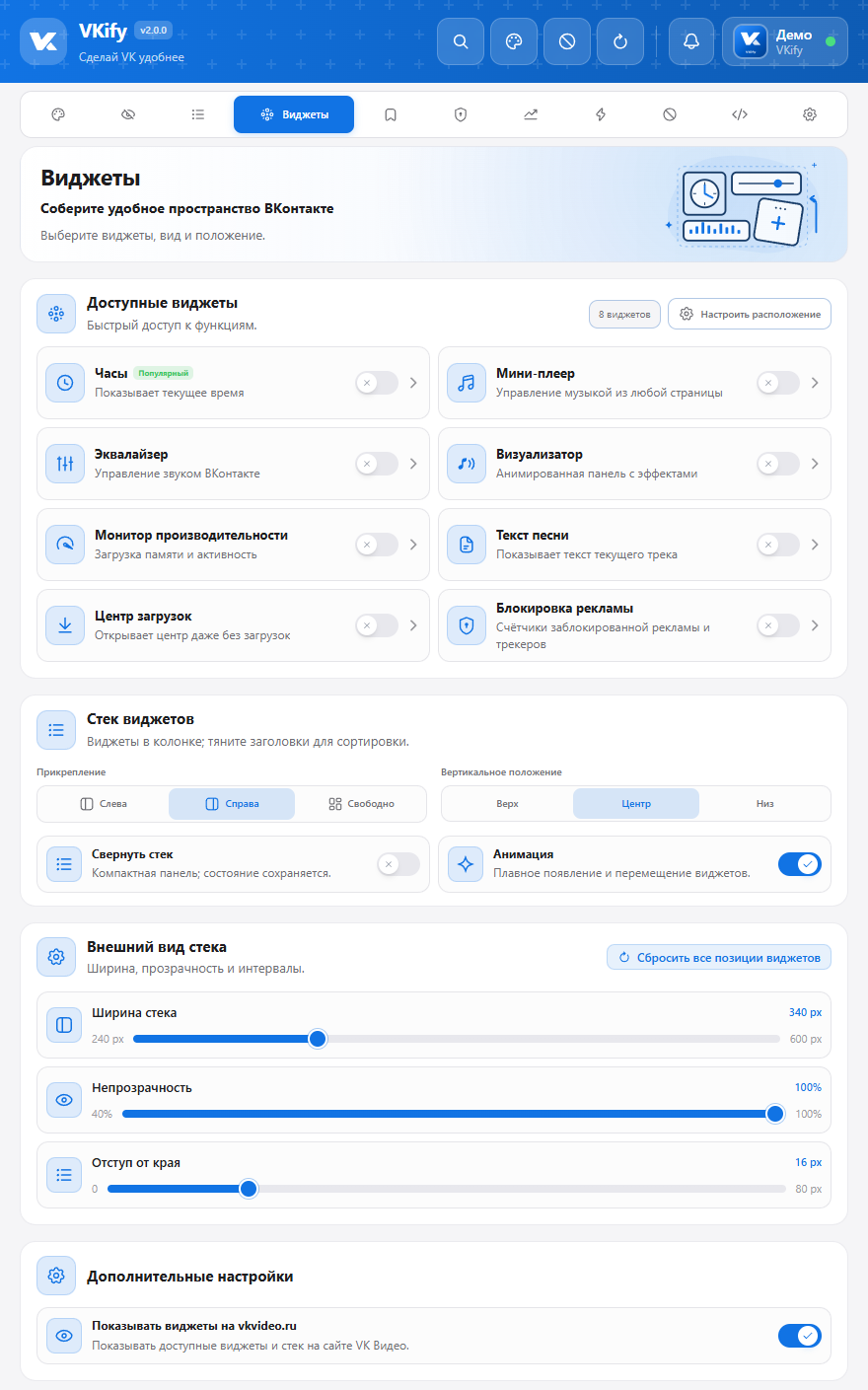Open the list tab icon
The image size is (868, 1390).
coord(198,114)
